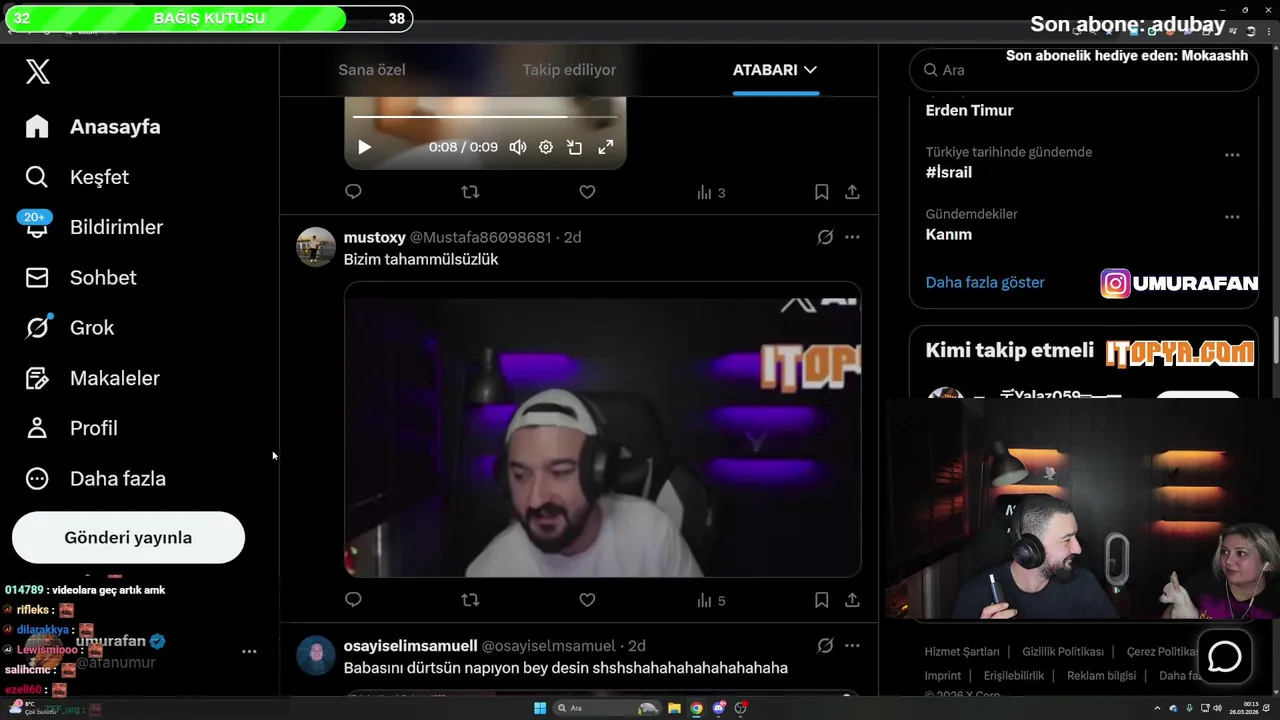Open Discord from the taskbar

719,708
